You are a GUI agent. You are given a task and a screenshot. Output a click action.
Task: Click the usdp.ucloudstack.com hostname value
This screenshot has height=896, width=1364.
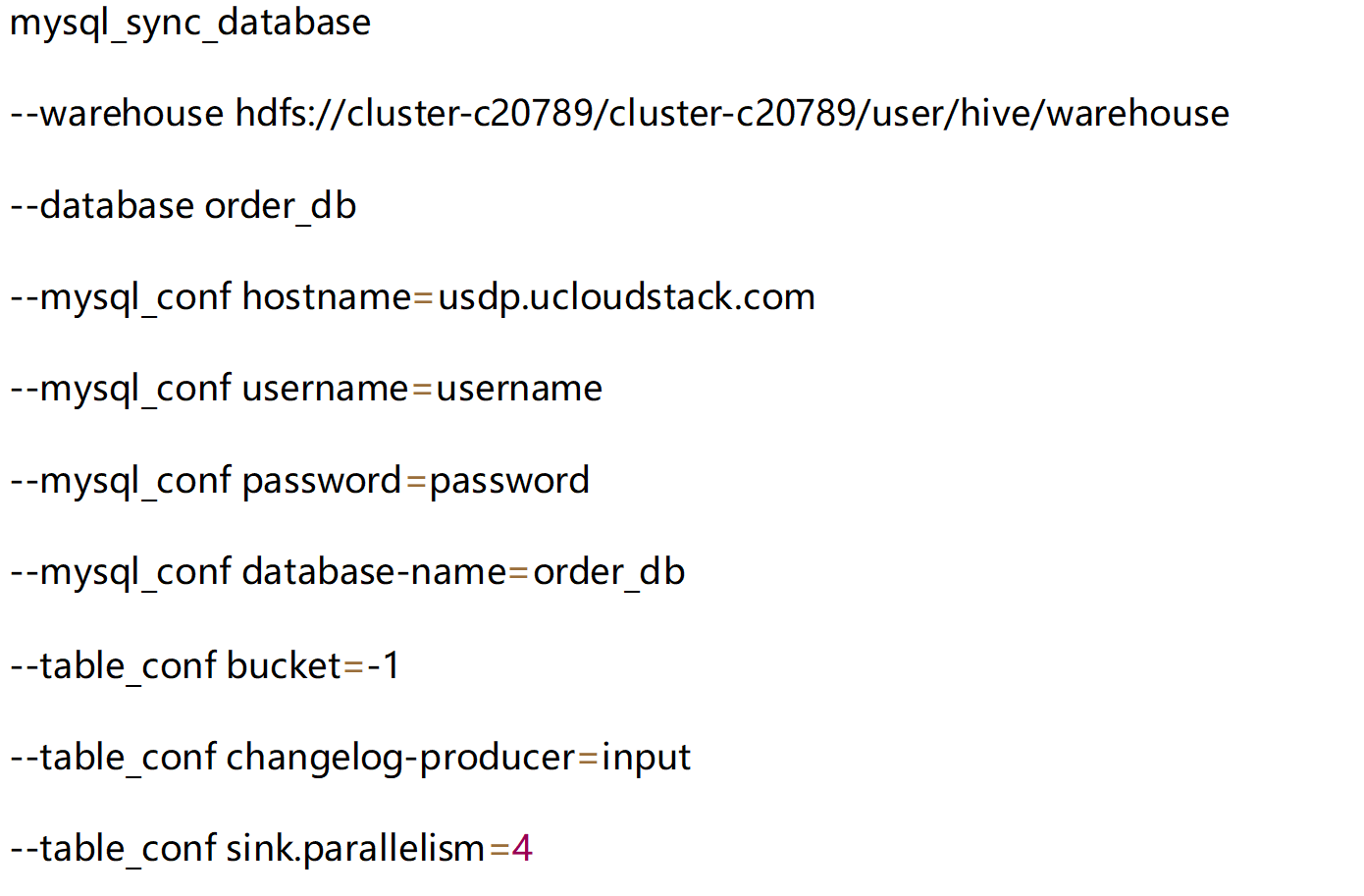626,297
